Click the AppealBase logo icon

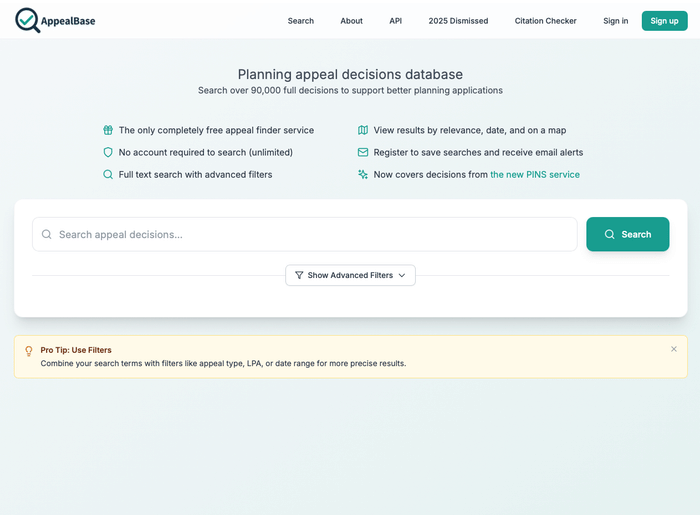point(28,20)
